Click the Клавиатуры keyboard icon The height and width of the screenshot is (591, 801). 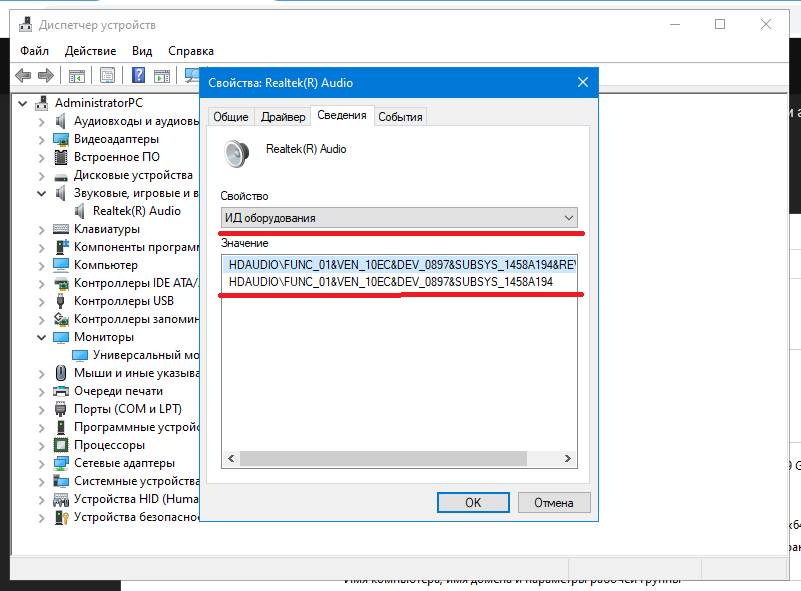point(61,229)
